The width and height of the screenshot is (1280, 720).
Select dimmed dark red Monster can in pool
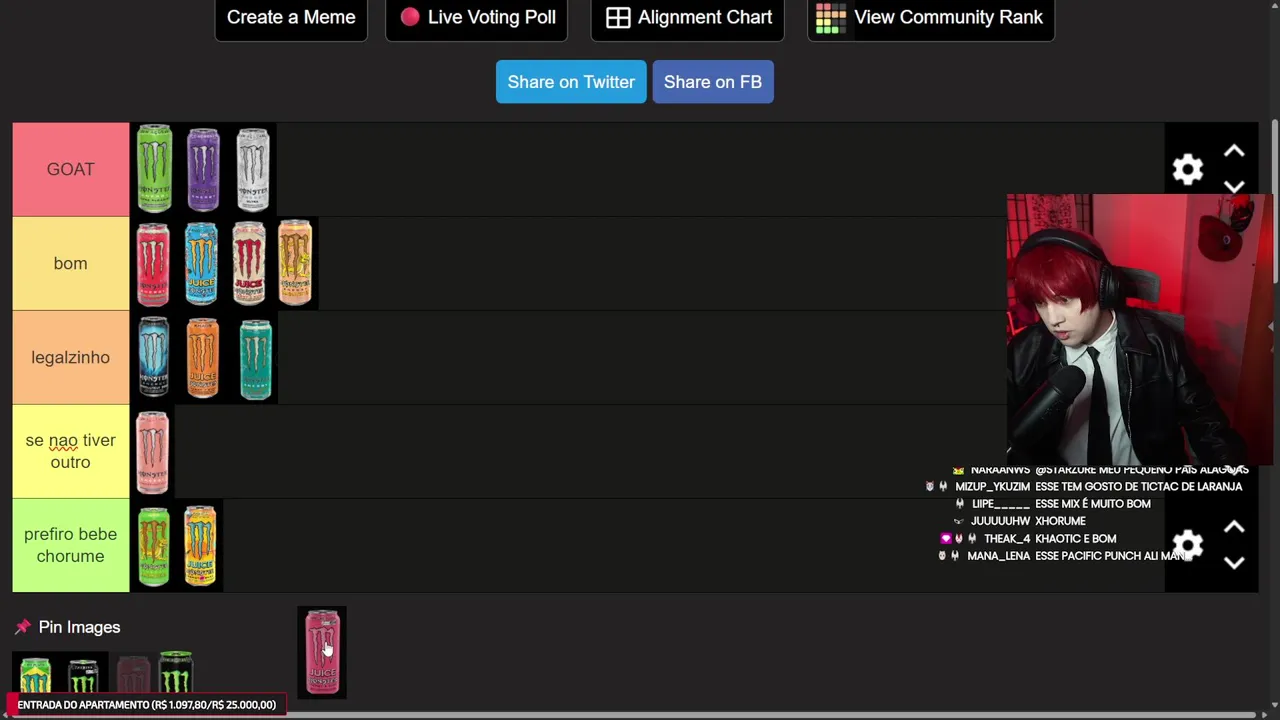133,675
